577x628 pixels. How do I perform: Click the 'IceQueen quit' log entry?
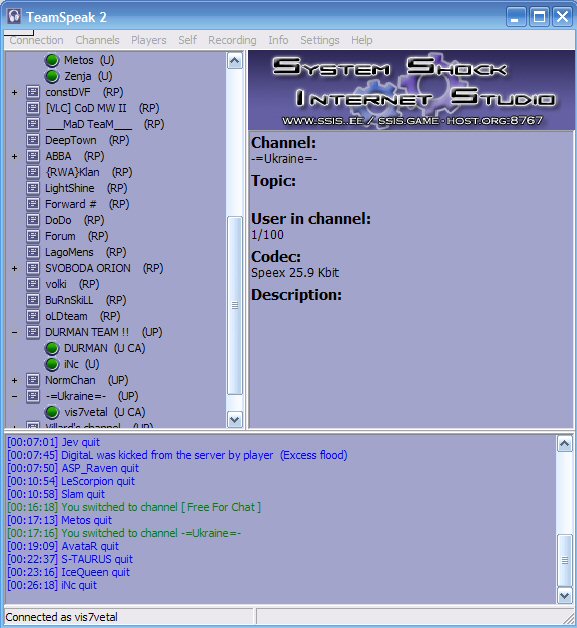coord(68,572)
